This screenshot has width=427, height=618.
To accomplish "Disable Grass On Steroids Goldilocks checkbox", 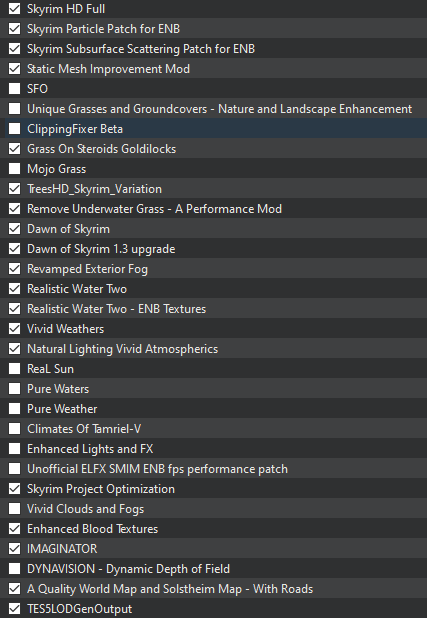I will (15, 149).
